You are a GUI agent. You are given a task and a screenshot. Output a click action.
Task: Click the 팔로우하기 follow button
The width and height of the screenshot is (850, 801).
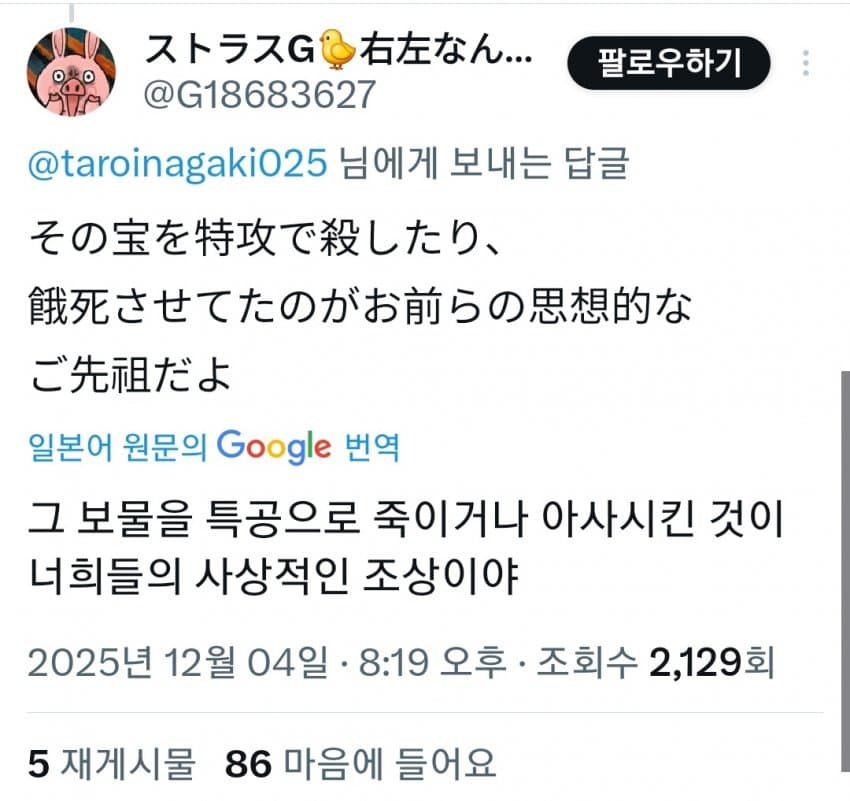(x=668, y=63)
